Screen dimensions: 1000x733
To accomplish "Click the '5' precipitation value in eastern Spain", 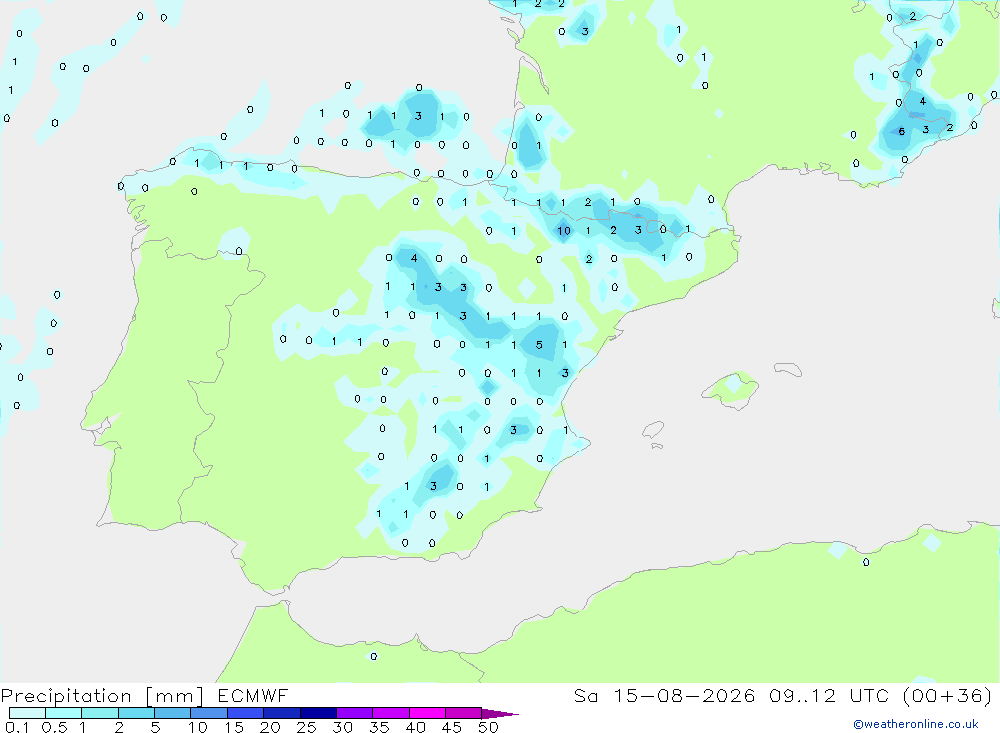I will point(540,345).
